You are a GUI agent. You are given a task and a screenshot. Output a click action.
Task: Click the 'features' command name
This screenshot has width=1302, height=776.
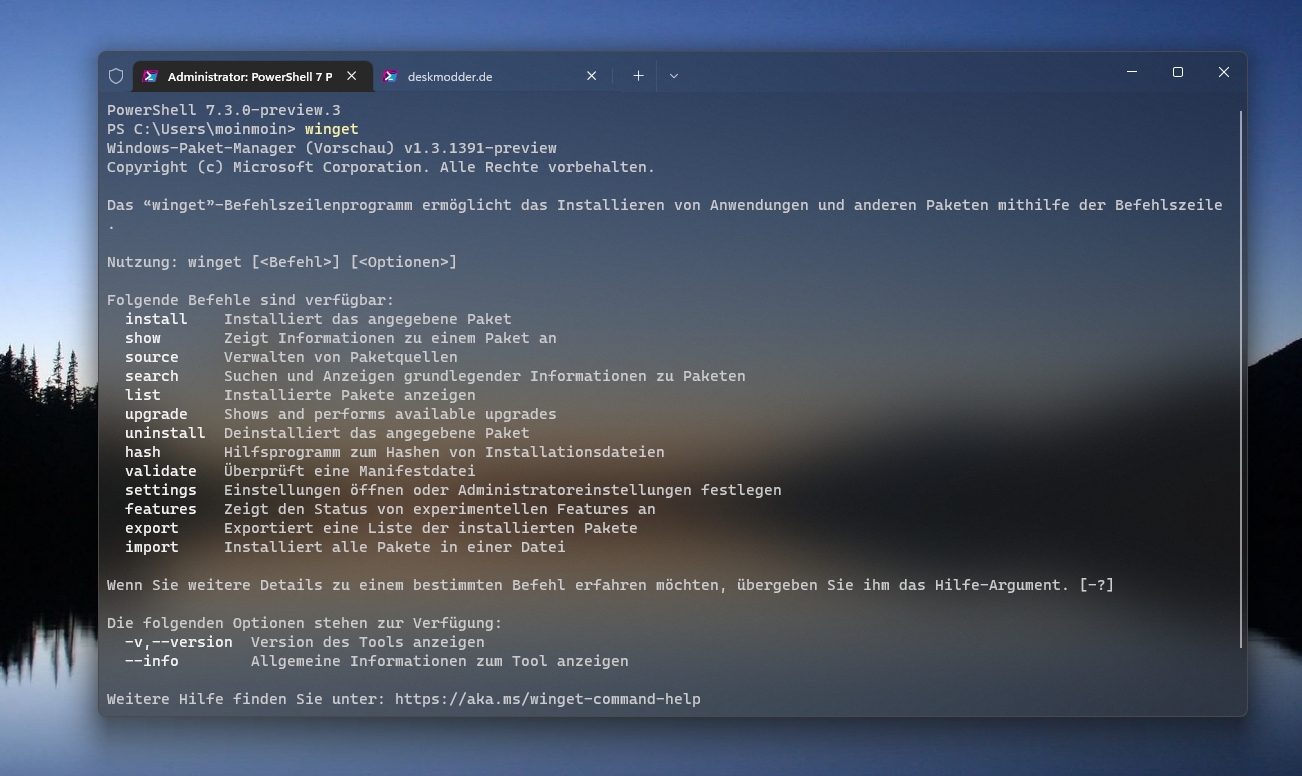[x=161, y=509]
